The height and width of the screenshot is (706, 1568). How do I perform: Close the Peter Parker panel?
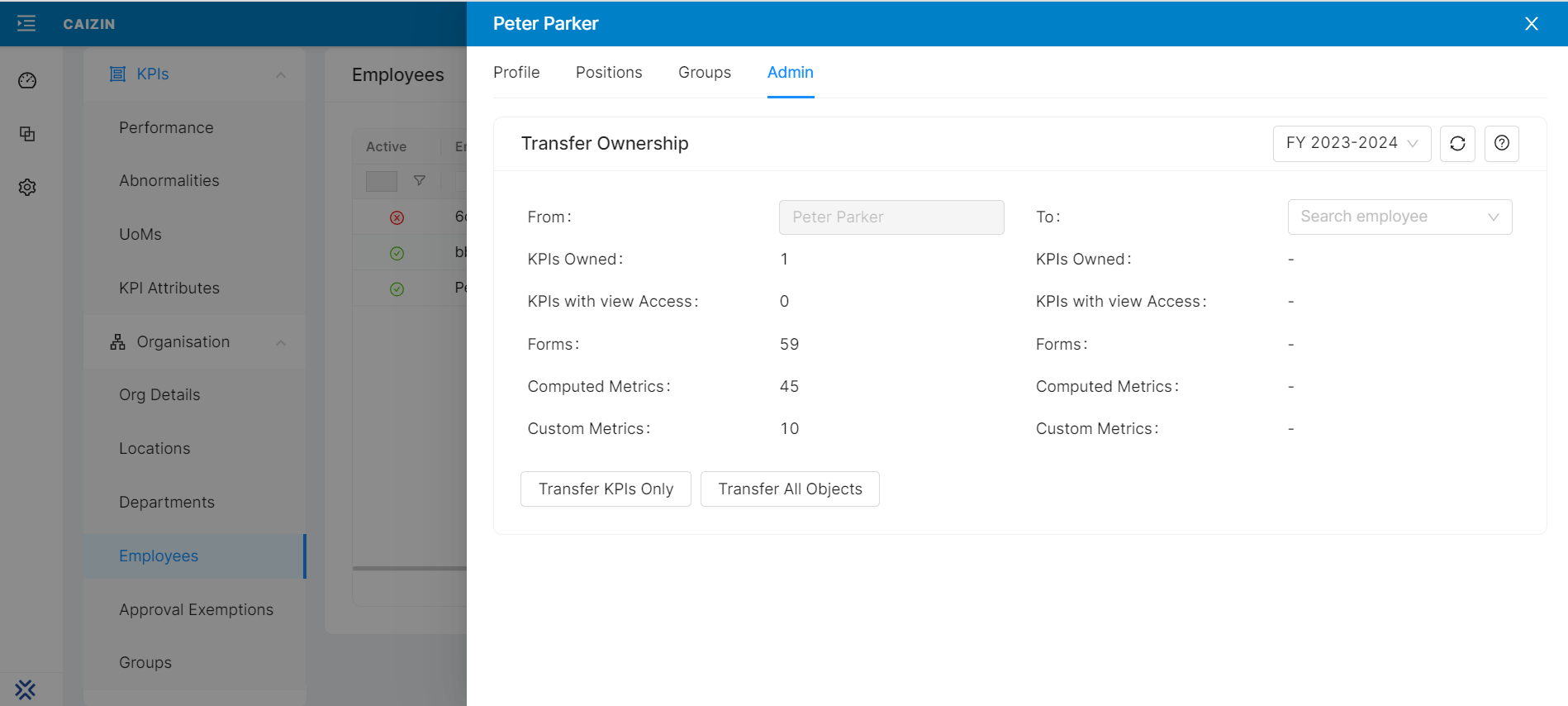(1531, 24)
